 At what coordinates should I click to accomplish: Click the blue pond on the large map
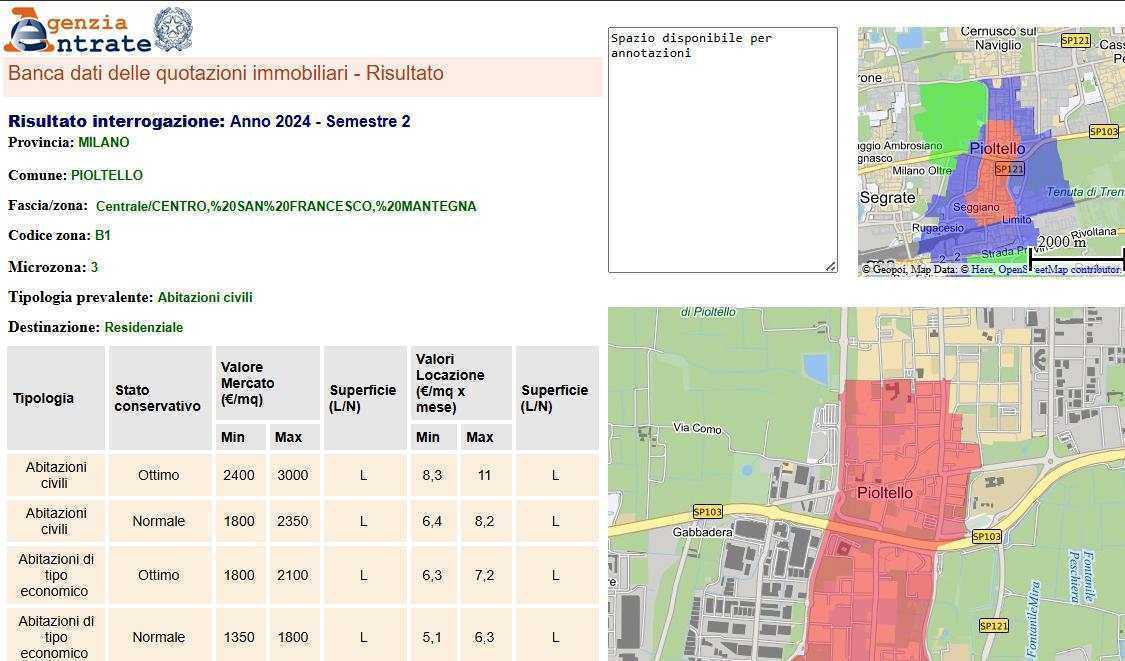point(816,368)
